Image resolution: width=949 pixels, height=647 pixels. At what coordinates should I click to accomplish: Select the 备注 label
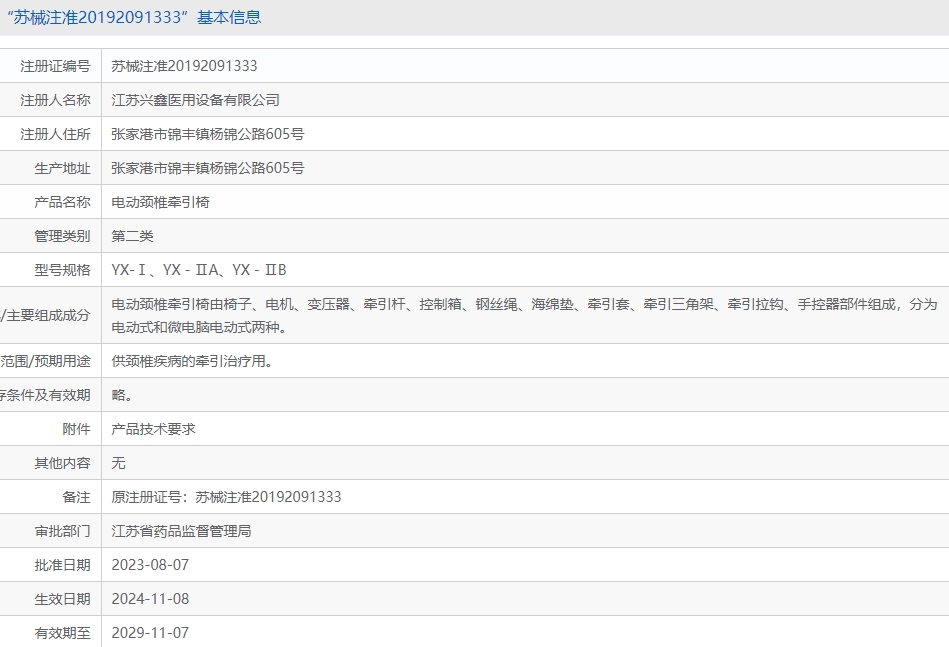tap(76, 496)
